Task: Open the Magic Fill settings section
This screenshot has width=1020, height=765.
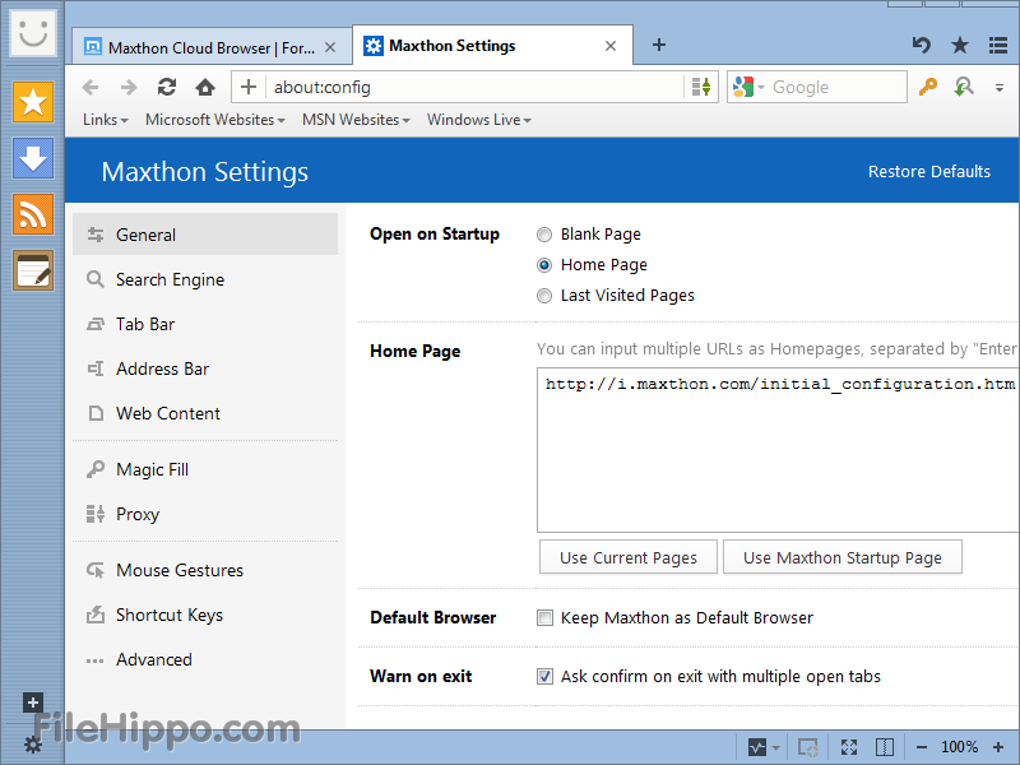Action: 205,469
